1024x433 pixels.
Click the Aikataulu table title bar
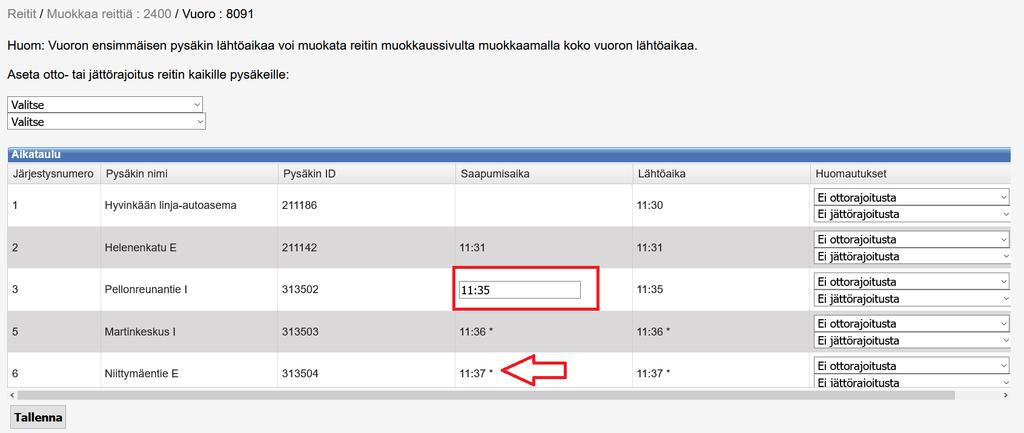(x=509, y=155)
